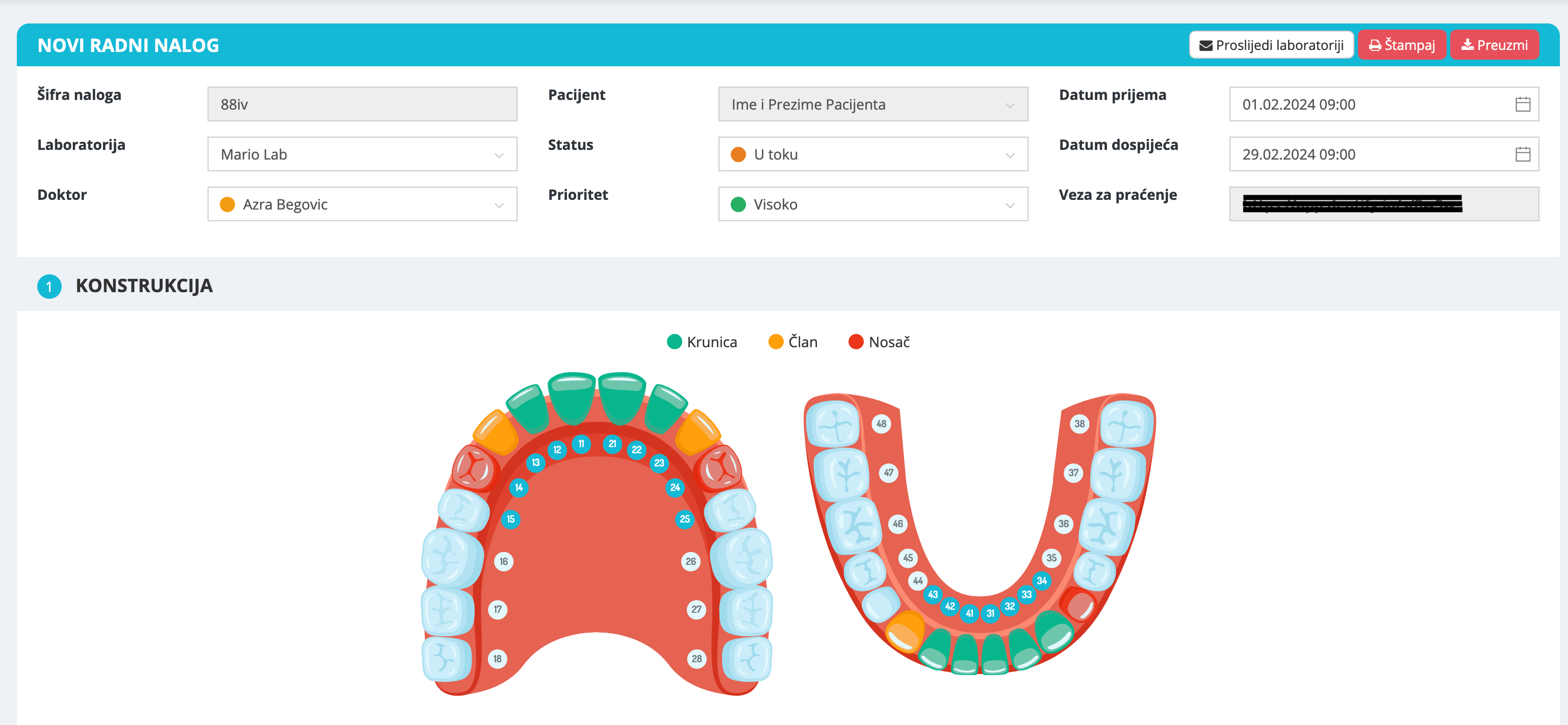Click Proslijedi laboratoriji button
Image resolution: width=1568 pixels, height=725 pixels.
coord(1271,45)
